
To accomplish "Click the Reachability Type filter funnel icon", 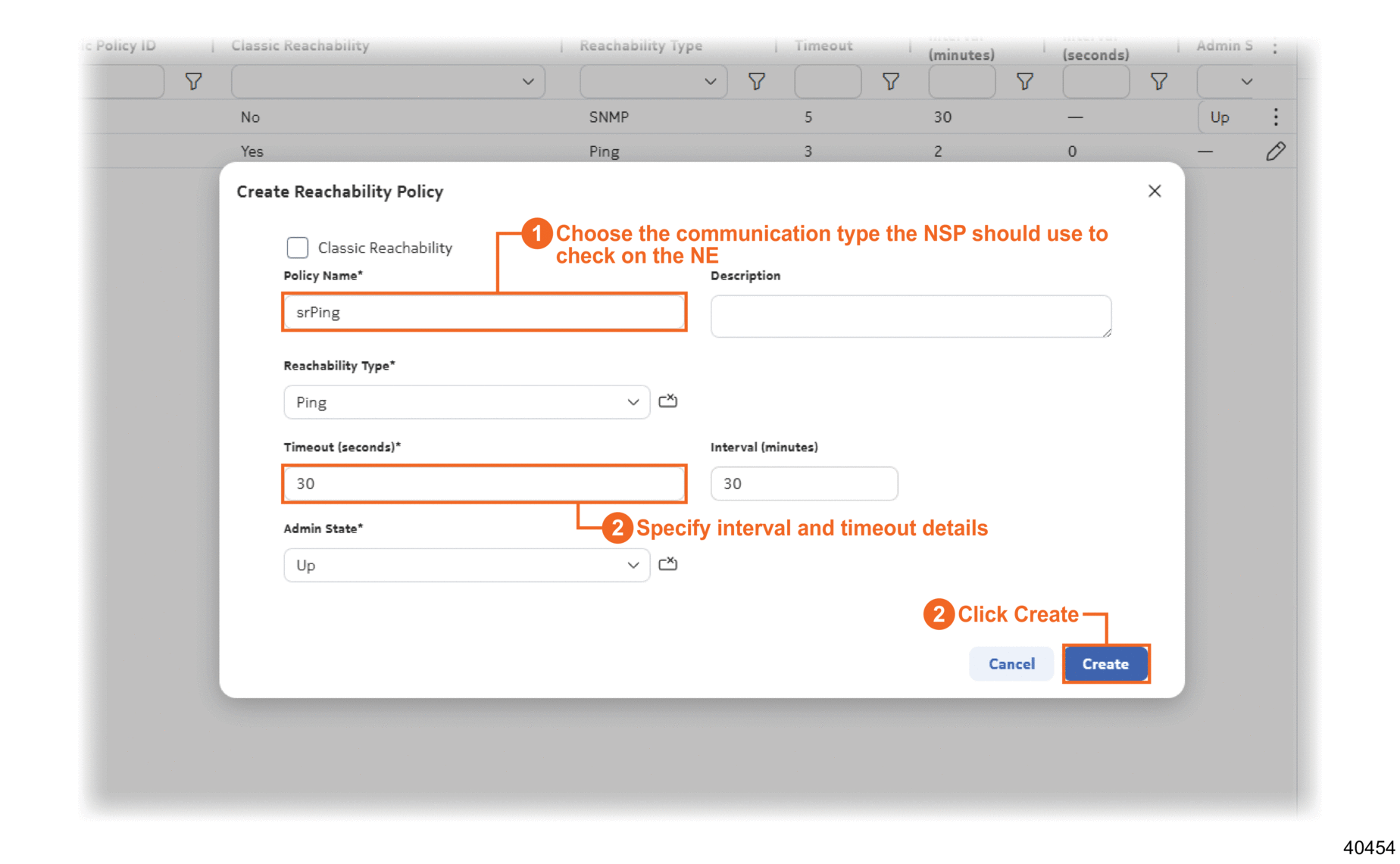I will (x=756, y=82).
